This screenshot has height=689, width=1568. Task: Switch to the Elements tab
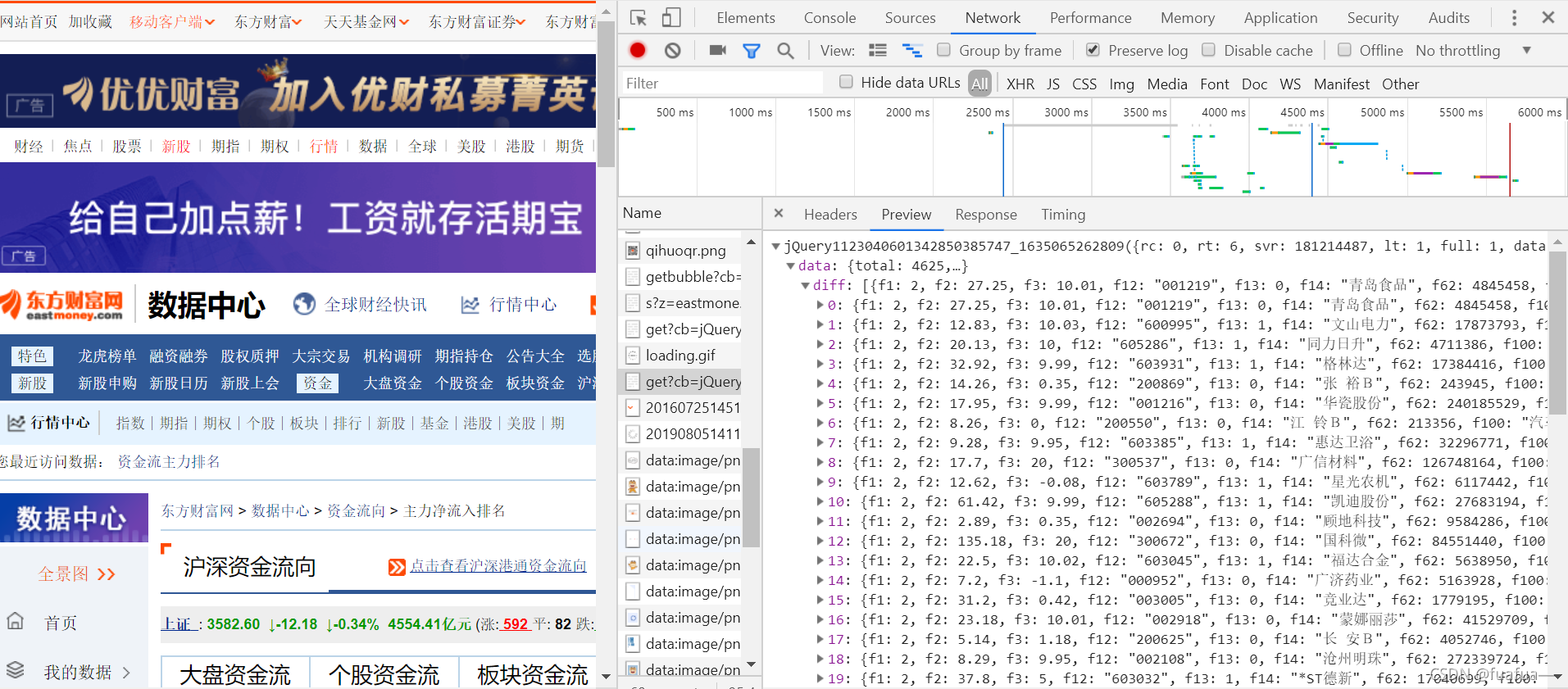click(x=745, y=17)
